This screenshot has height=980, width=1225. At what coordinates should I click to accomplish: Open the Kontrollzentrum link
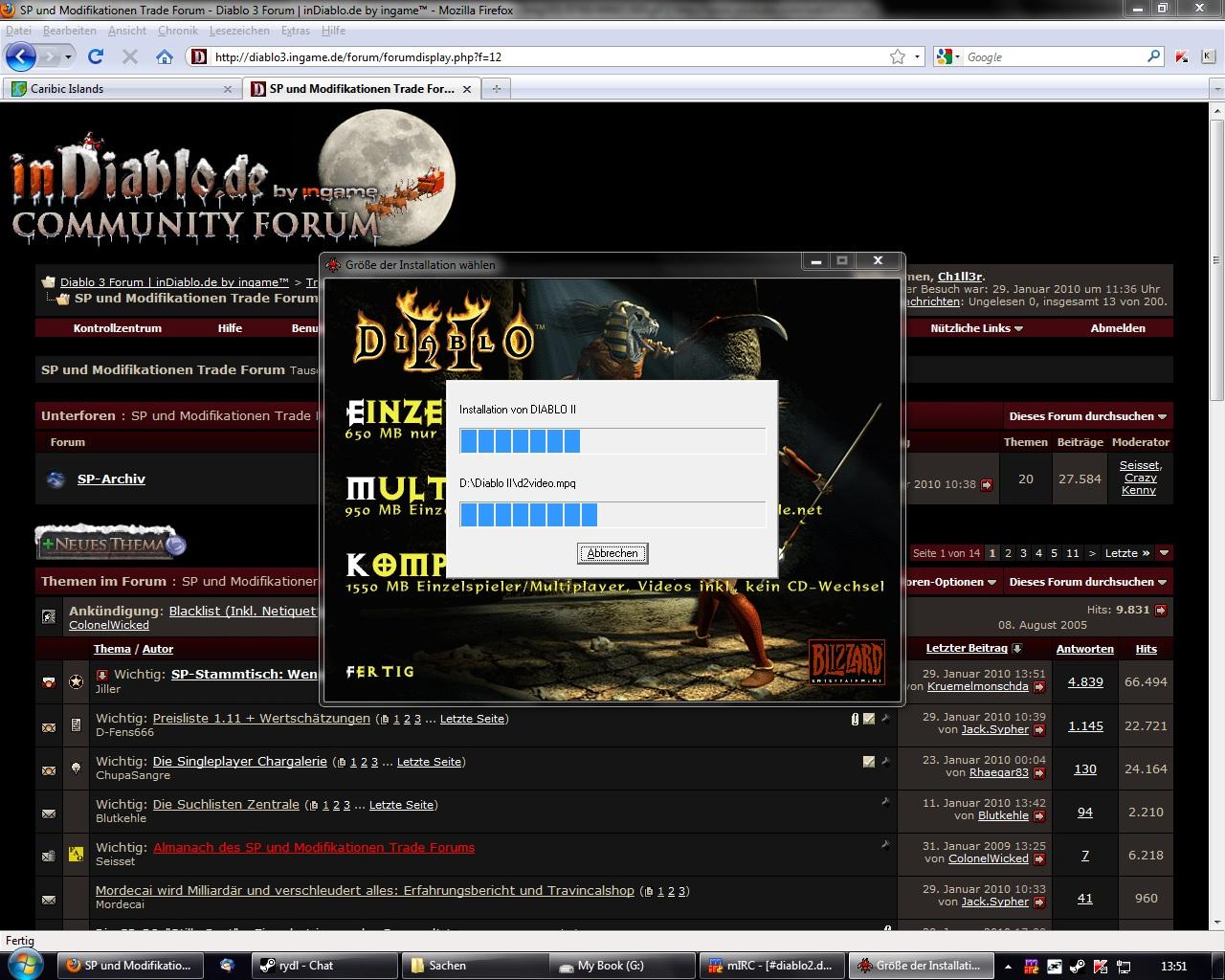pyautogui.click(x=118, y=327)
